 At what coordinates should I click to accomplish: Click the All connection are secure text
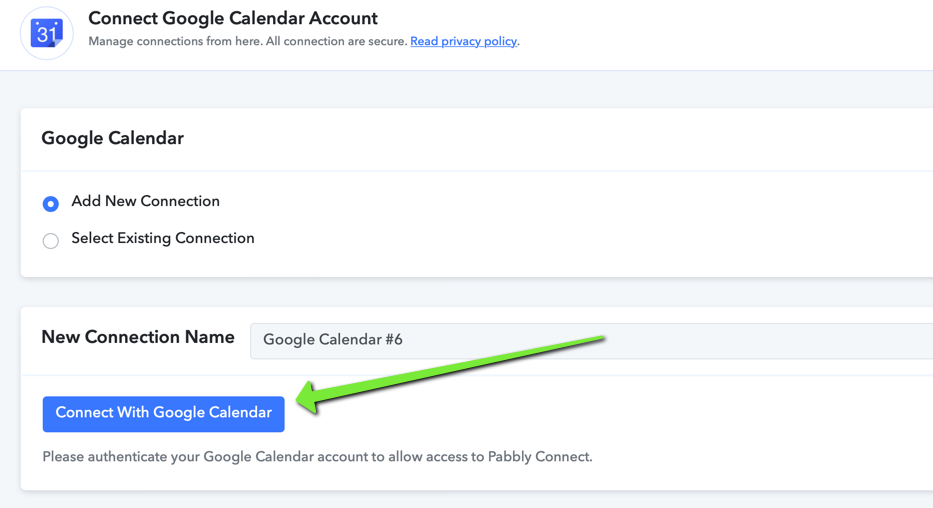[x=336, y=41]
